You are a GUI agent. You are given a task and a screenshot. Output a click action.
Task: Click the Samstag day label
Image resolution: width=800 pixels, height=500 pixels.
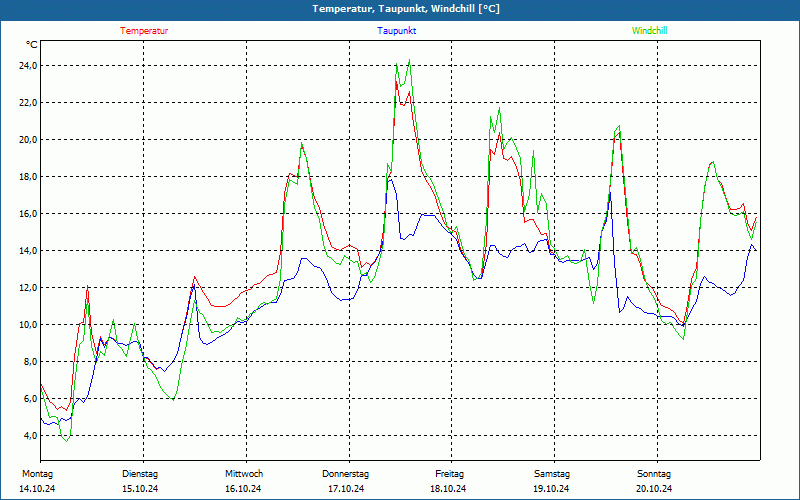click(x=552, y=474)
